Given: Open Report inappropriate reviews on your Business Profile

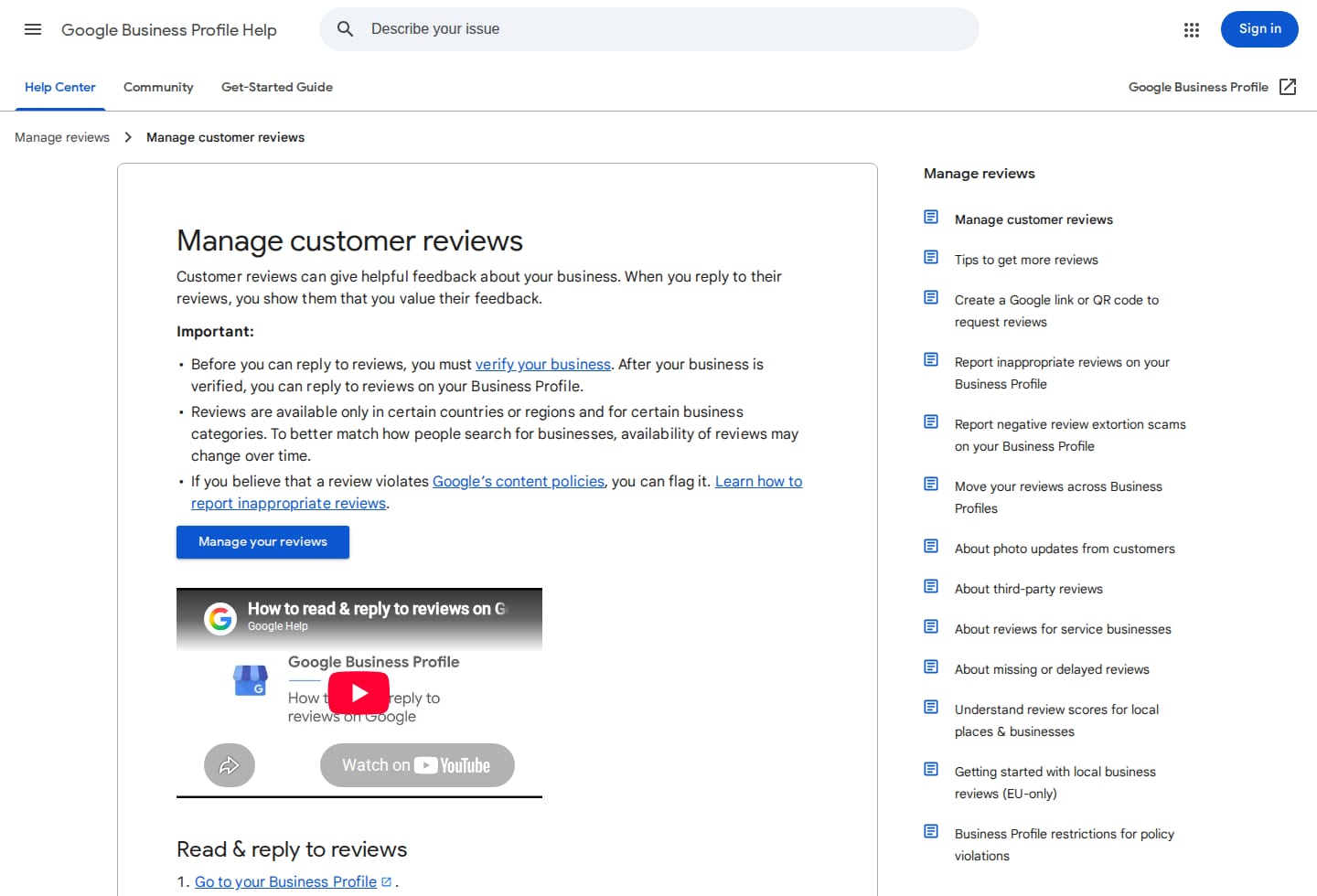Looking at the screenshot, I should pos(1062,373).
